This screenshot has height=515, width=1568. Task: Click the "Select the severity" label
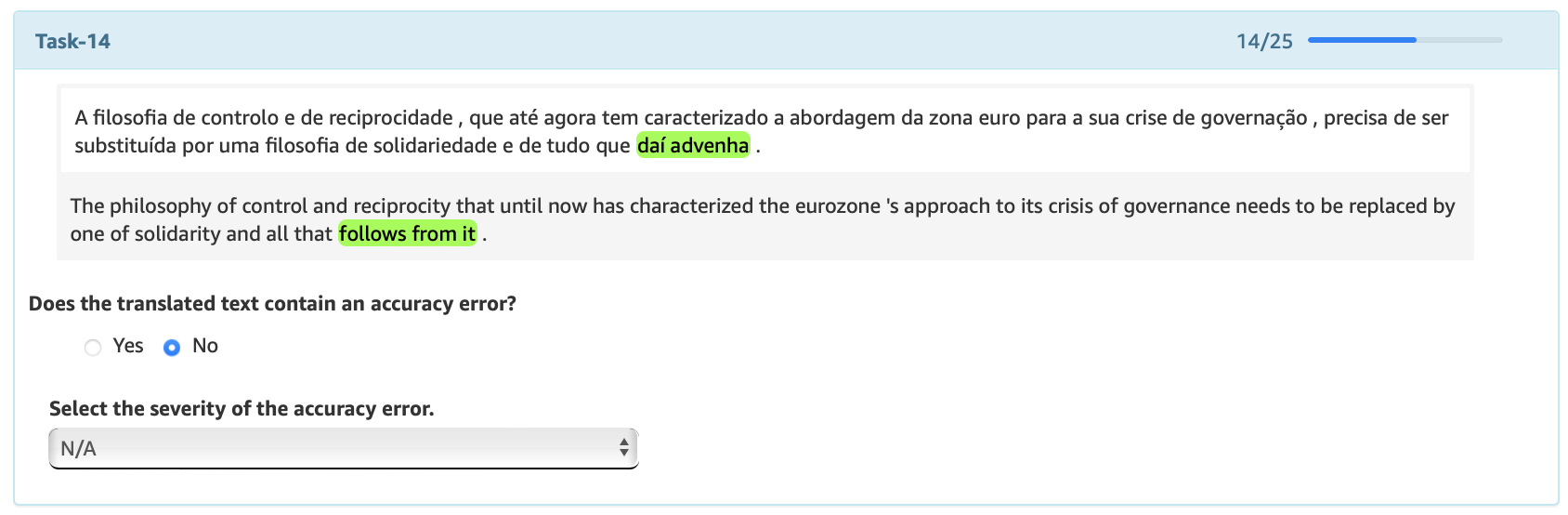tap(242, 409)
